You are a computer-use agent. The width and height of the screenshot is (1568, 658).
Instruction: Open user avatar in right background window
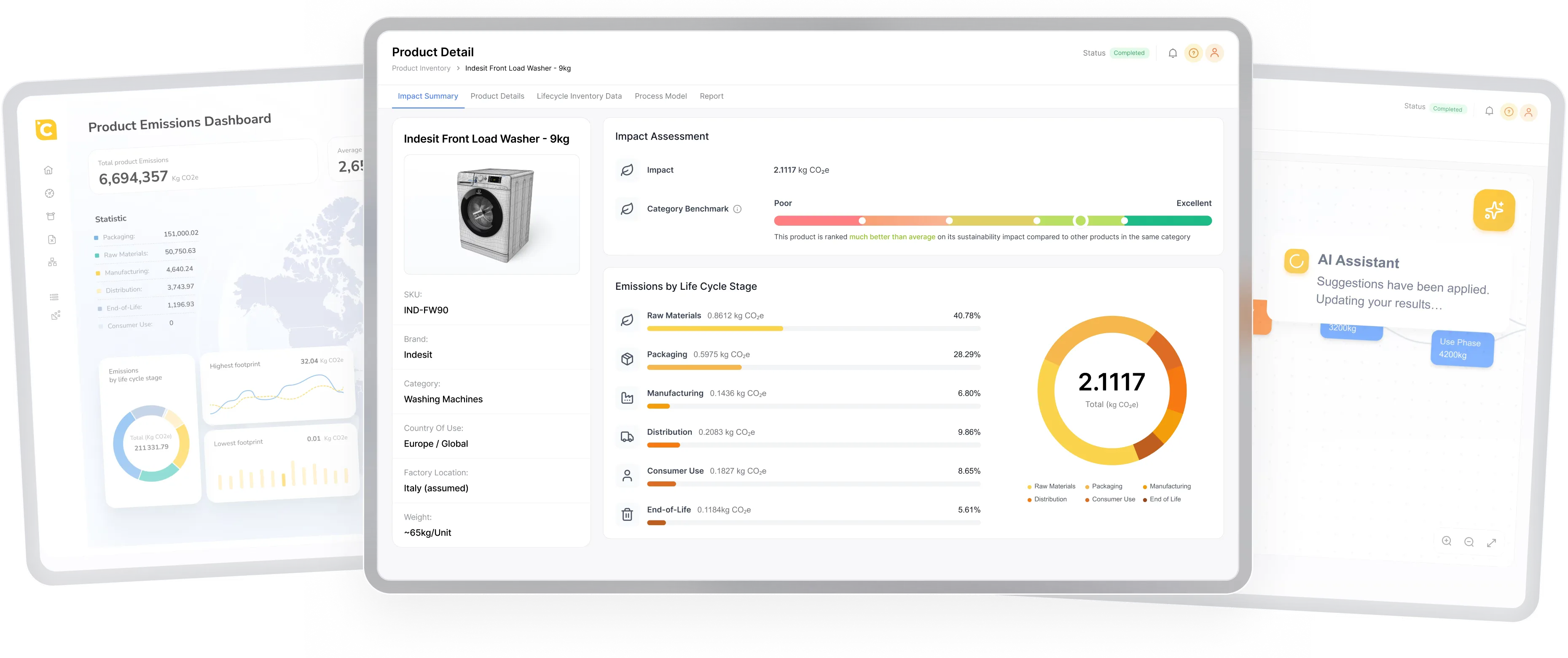(1528, 113)
